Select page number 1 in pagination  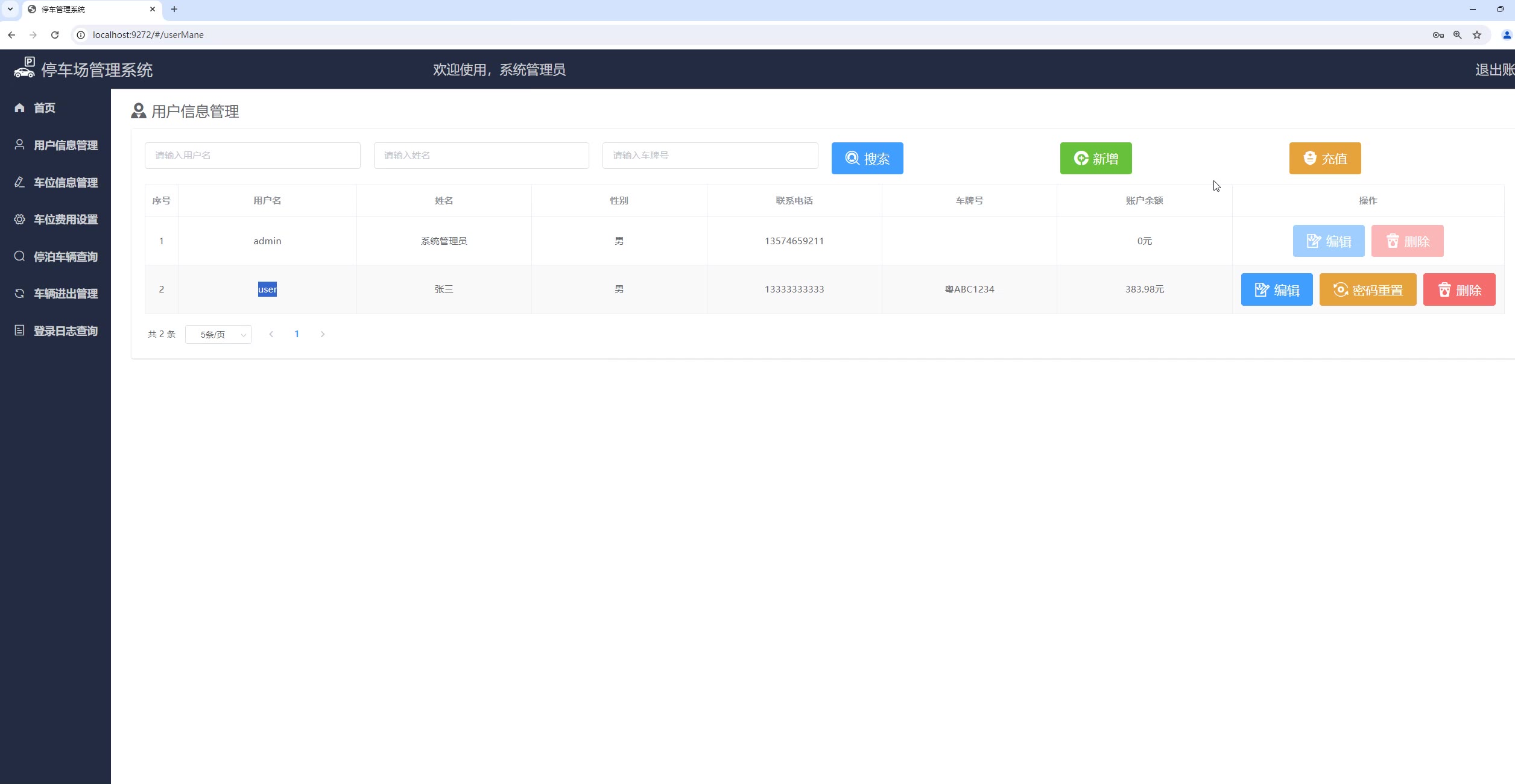point(297,334)
